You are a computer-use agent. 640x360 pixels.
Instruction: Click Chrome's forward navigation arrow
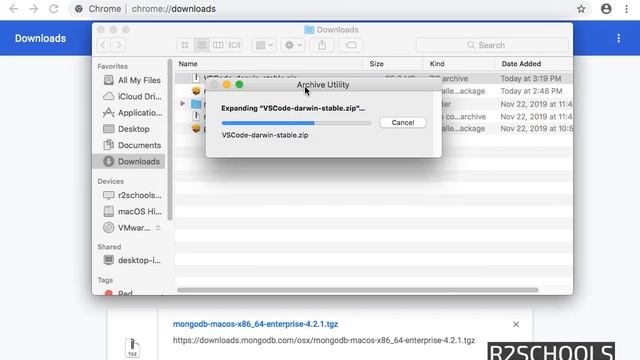33,9
